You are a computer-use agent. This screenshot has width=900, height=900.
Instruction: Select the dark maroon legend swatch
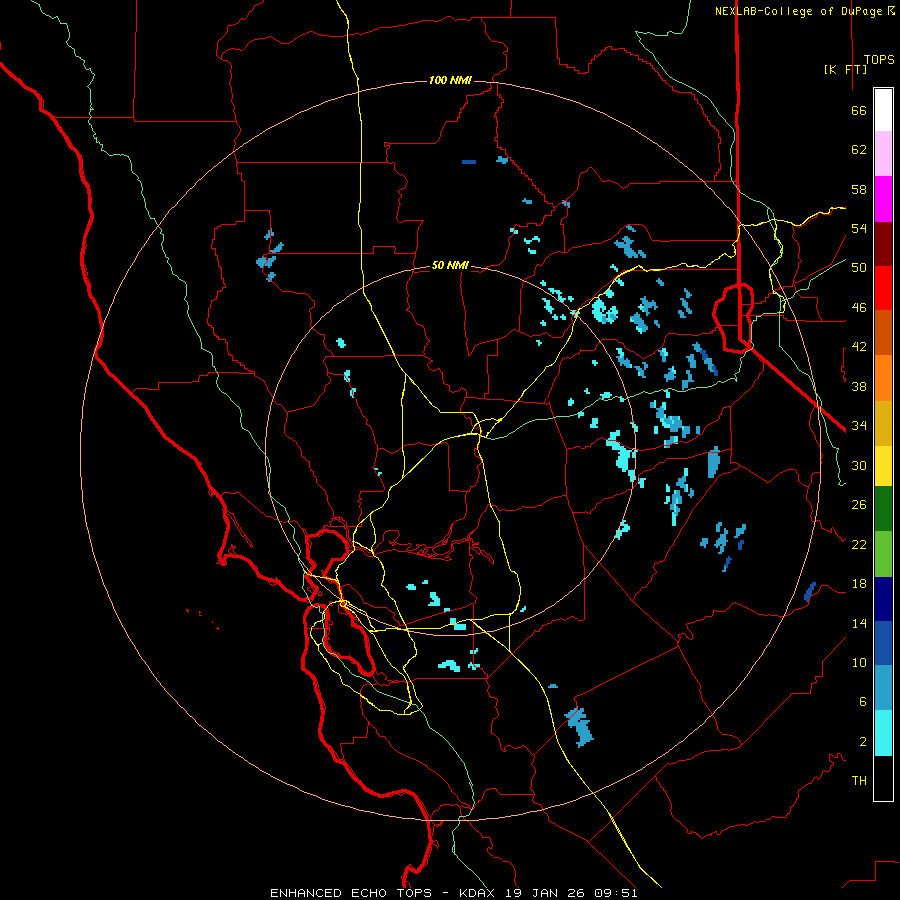(x=883, y=244)
